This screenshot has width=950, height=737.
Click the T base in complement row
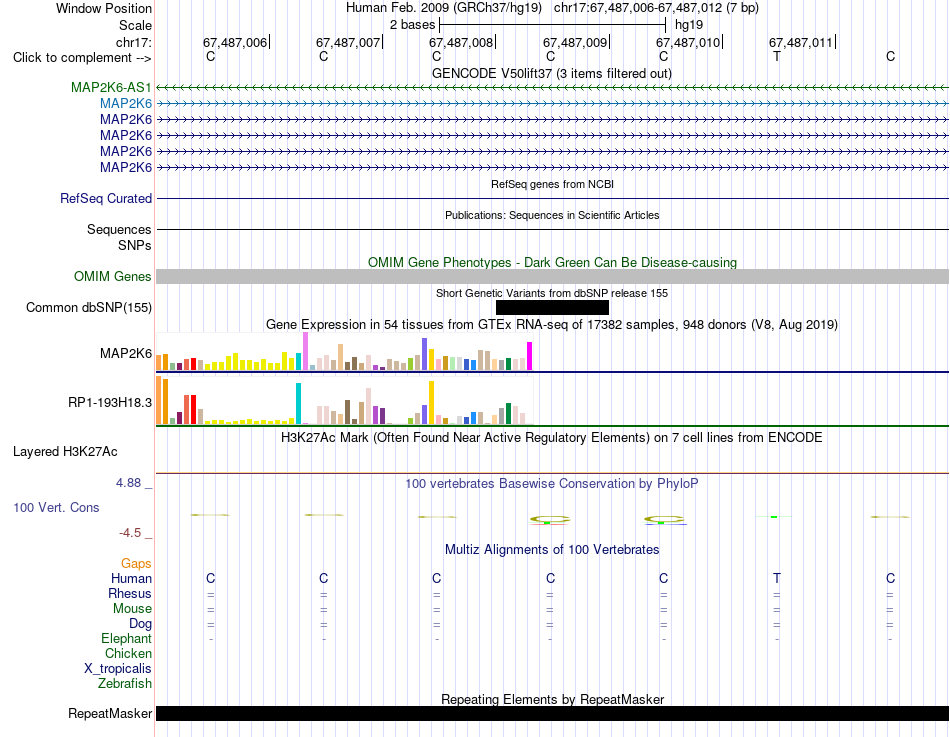[777, 56]
